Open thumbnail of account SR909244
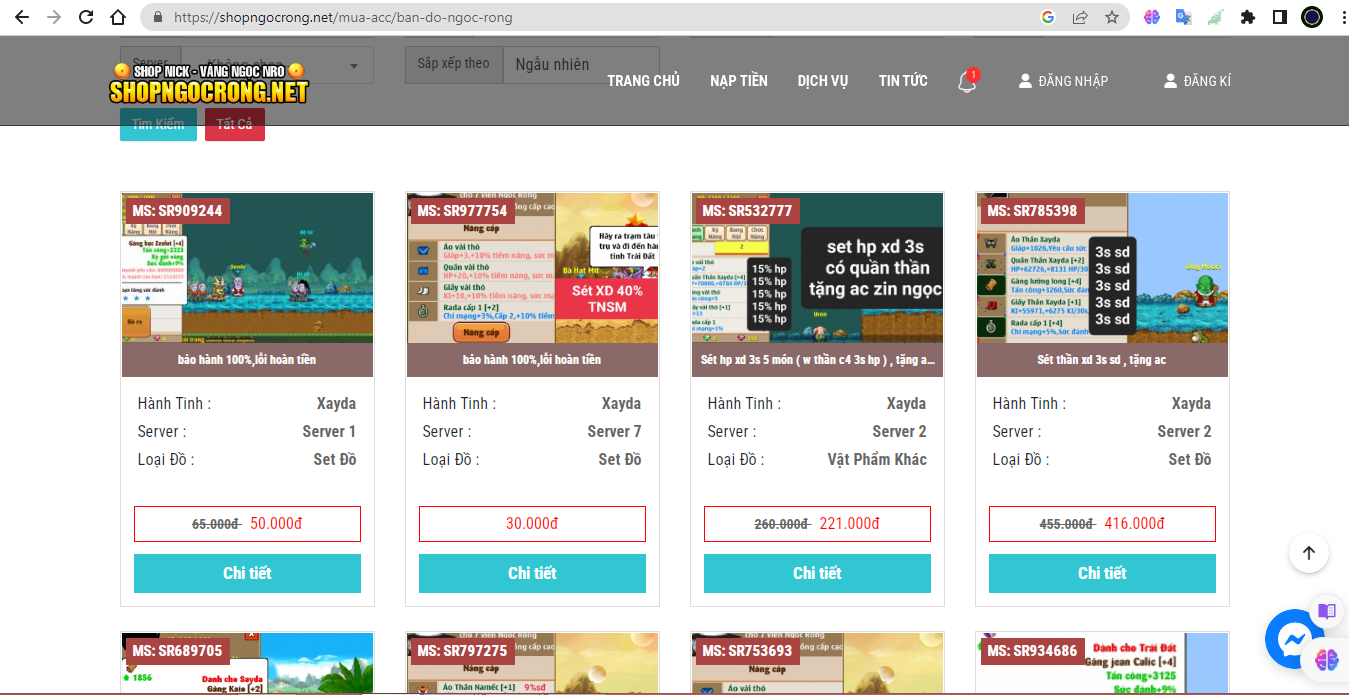Screen dimensions: 1349x695 point(247,268)
